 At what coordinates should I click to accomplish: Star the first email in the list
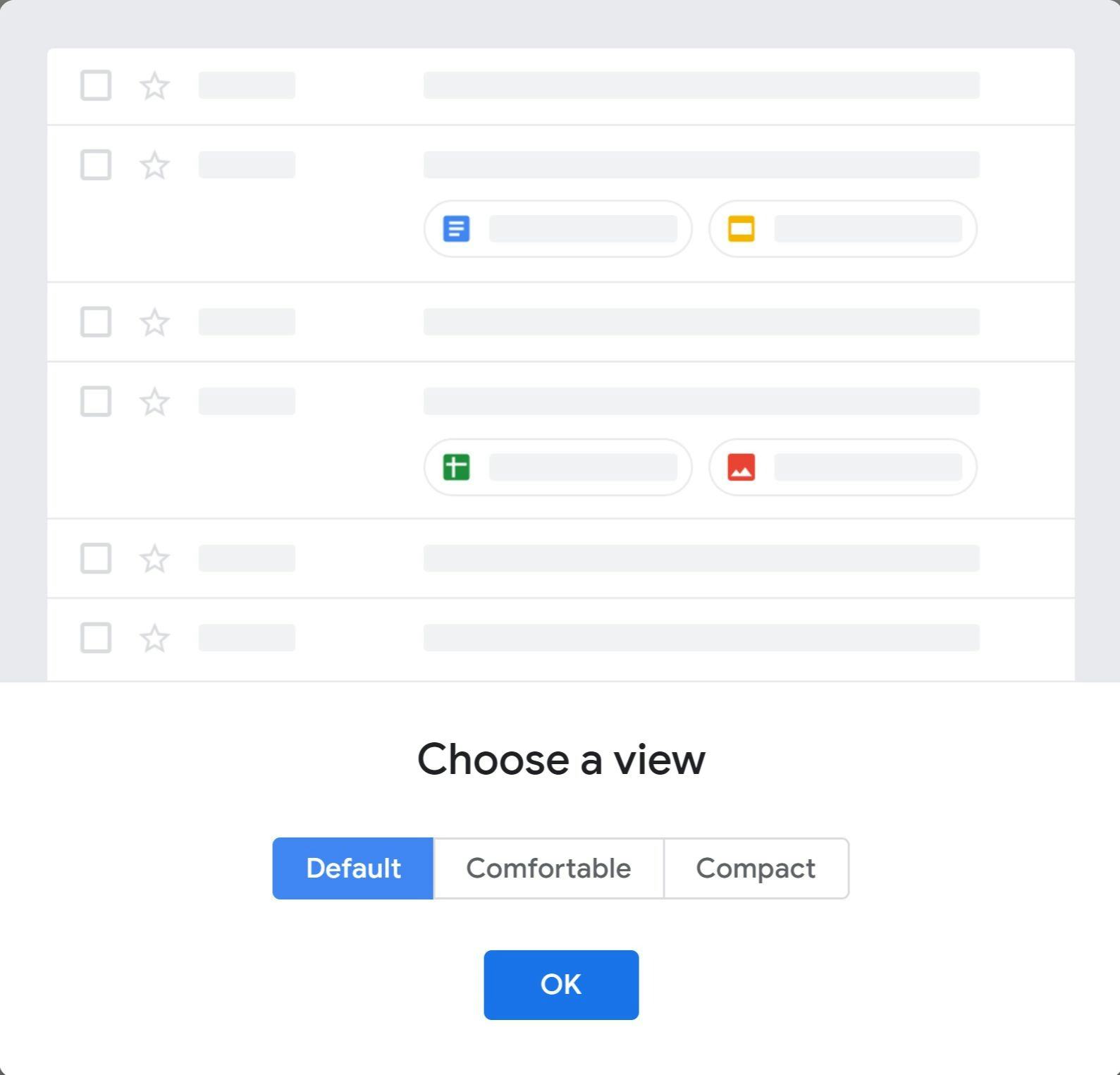[x=154, y=86]
